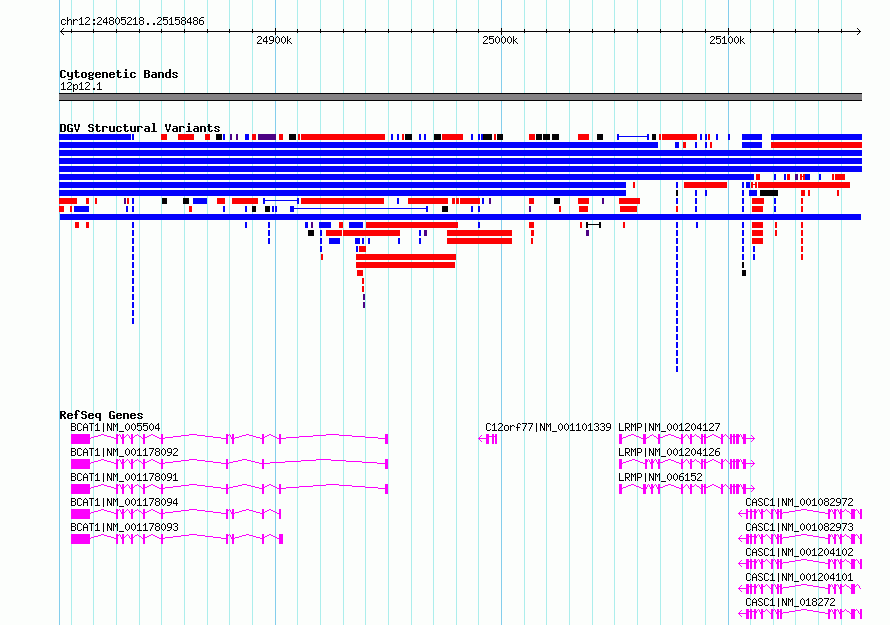Click LRMP|NM_001204126 transcript label
Image resolution: width=890 pixels, height=625 pixels.
pos(669,452)
